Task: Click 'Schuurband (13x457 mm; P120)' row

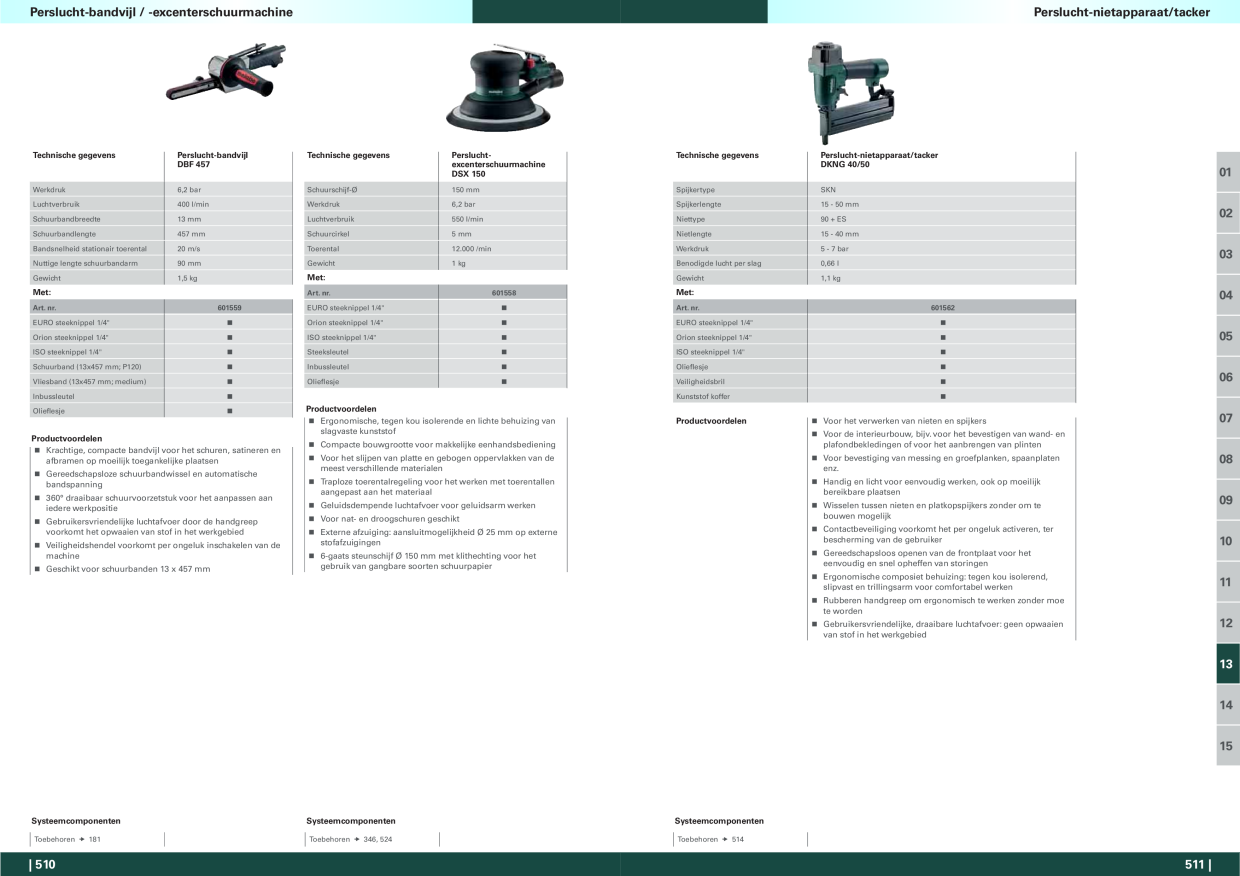Action: tap(161, 367)
